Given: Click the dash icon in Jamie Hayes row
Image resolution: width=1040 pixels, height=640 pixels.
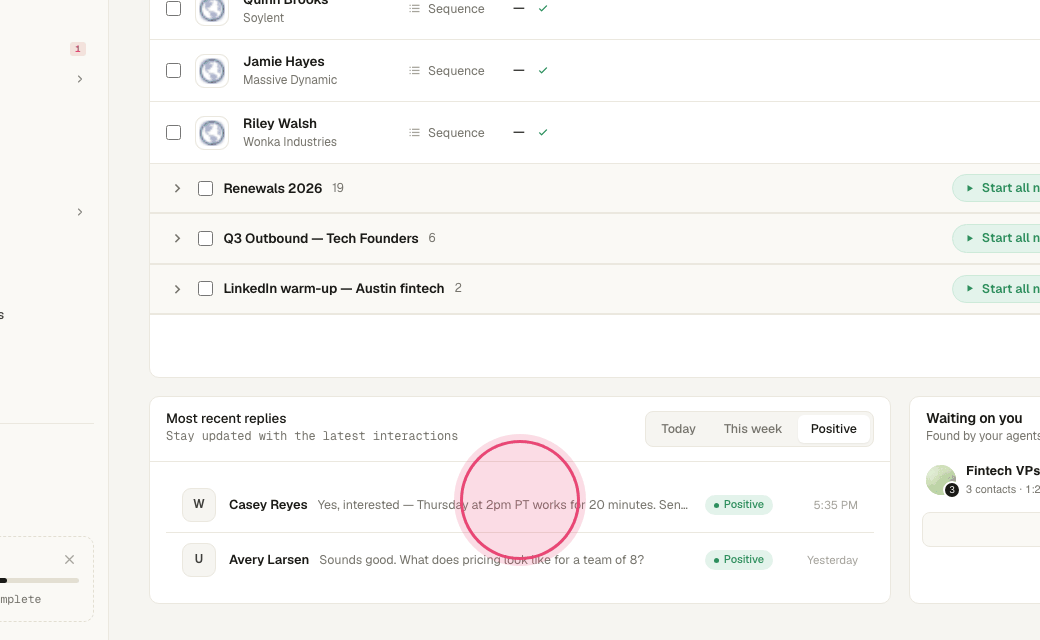Looking at the screenshot, I should coord(519,70).
